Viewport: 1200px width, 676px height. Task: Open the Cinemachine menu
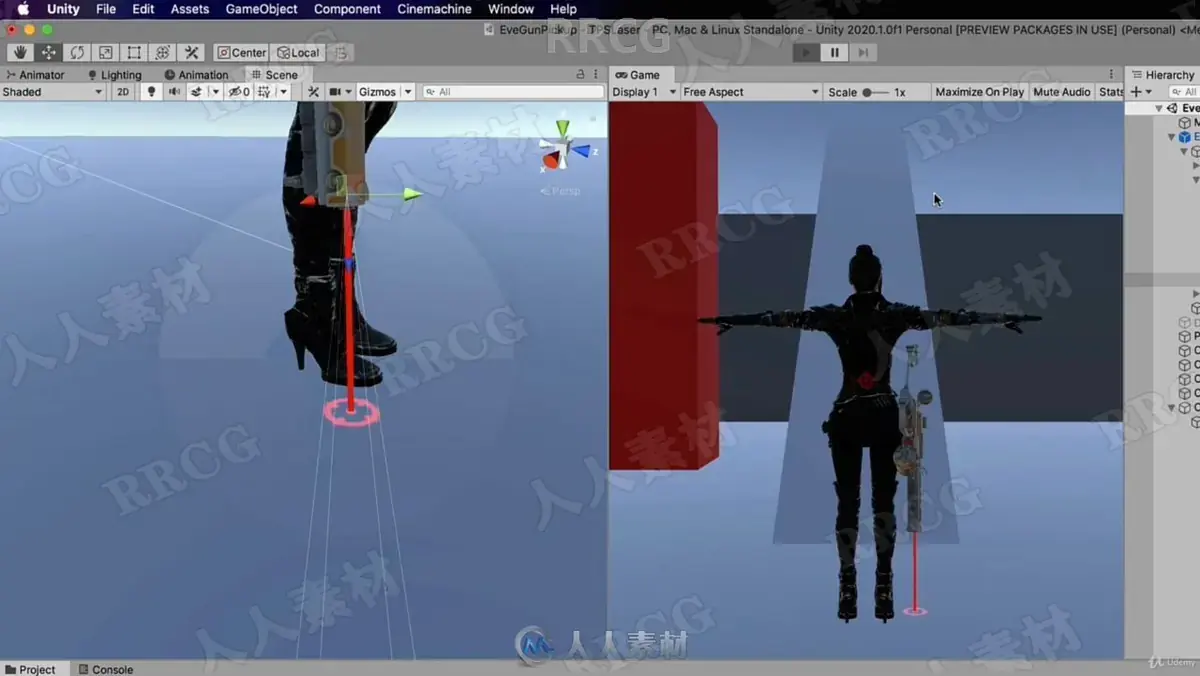coord(434,9)
